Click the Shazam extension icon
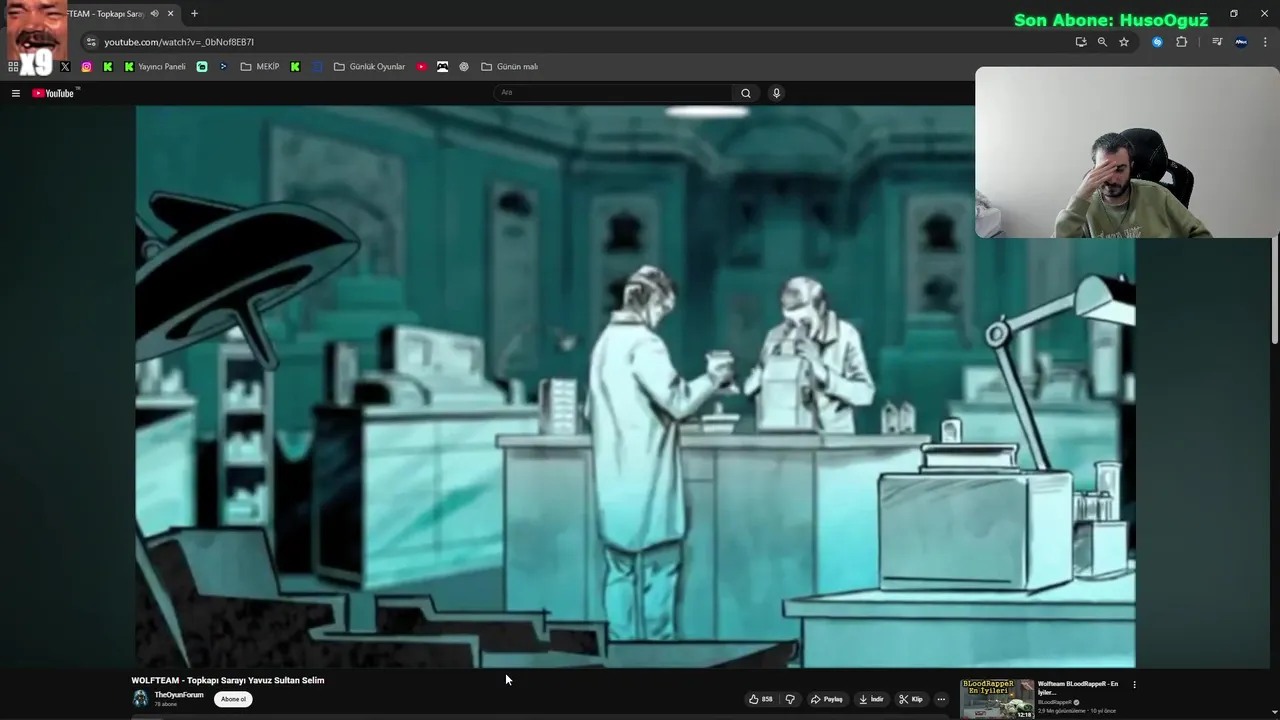 click(1157, 42)
